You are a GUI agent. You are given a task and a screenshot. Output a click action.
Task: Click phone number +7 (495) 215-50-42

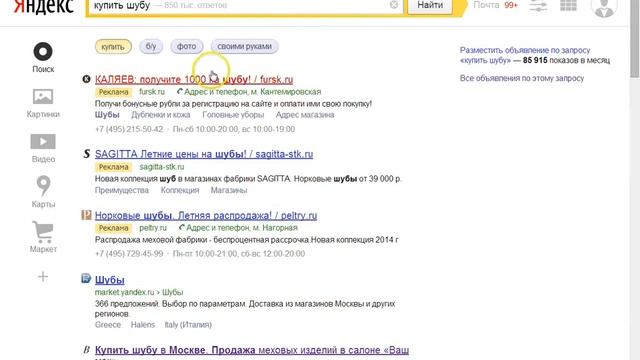(x=129, y=129)
